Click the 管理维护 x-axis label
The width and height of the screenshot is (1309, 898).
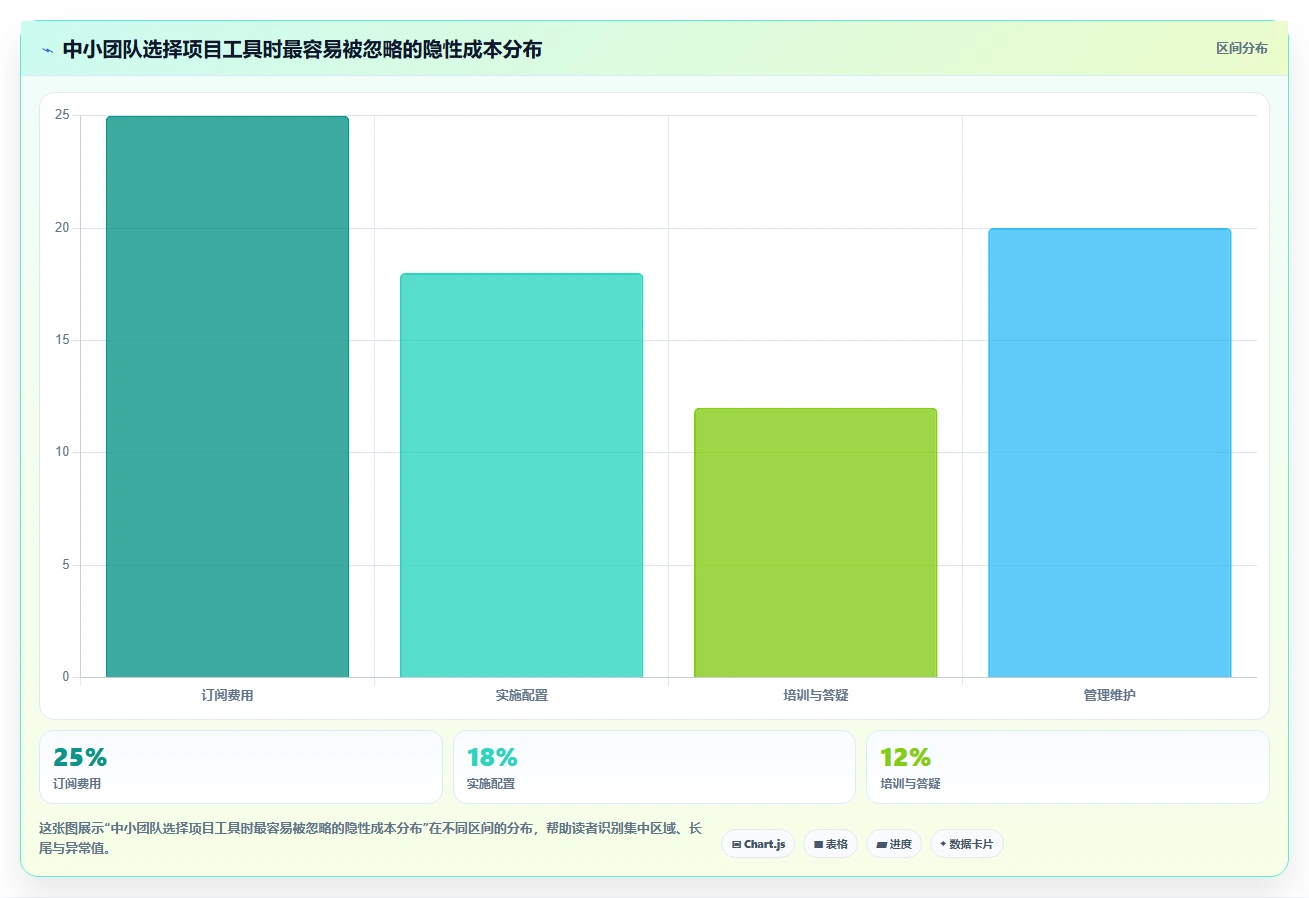click(x=1109, y=695)
